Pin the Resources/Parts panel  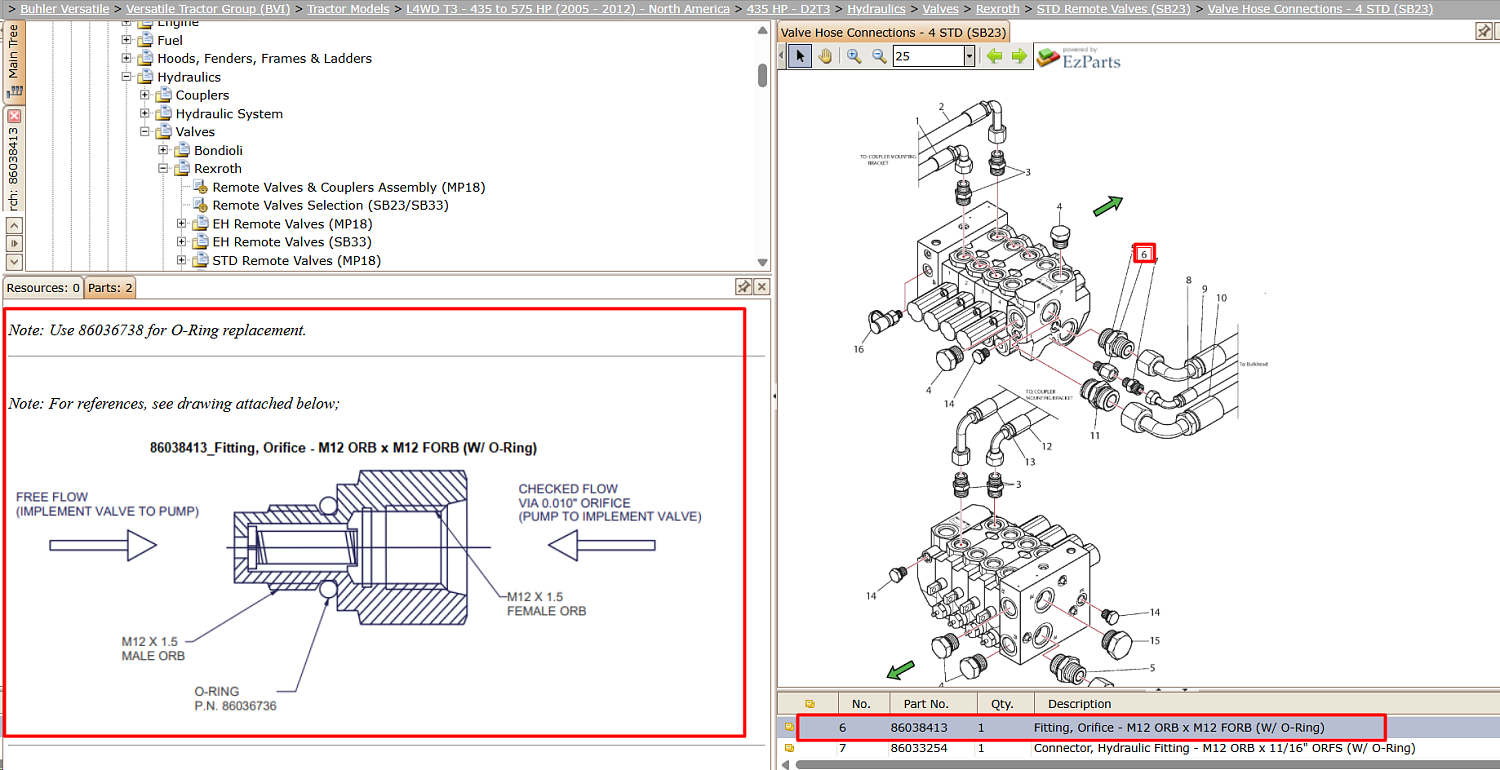point(743,287)
